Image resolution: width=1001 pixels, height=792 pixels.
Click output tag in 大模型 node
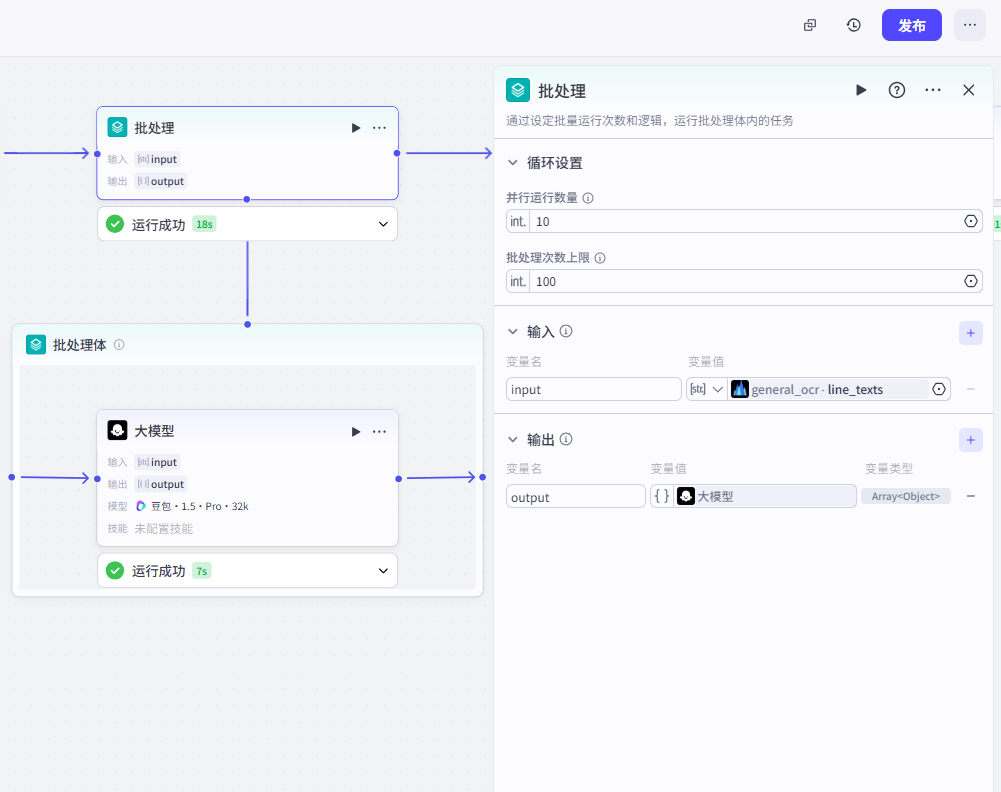pos(160,484)
